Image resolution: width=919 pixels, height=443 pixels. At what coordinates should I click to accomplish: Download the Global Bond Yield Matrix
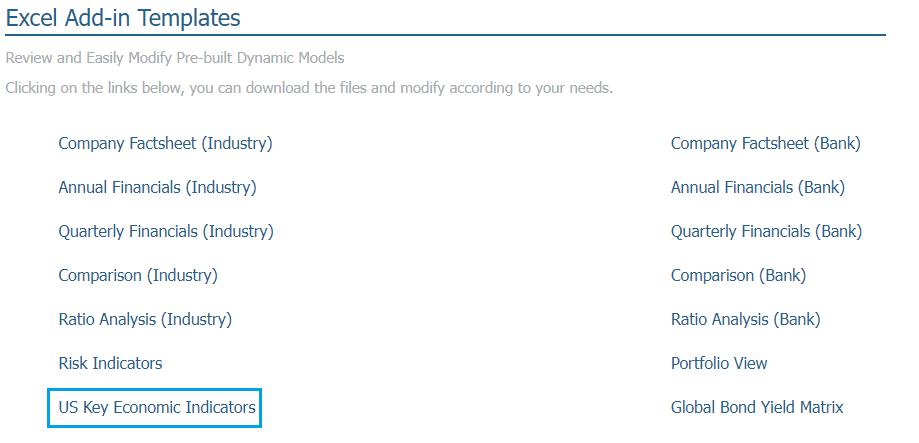point(757,407)
